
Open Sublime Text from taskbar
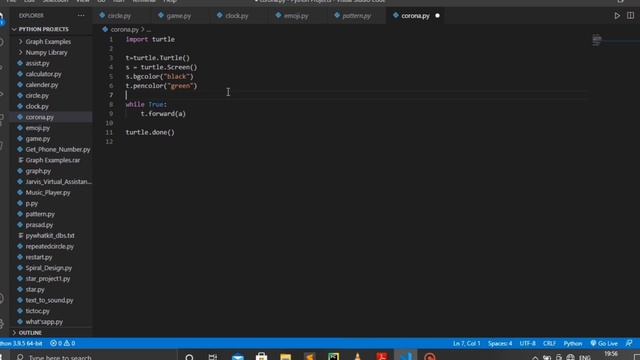[309, 357]
